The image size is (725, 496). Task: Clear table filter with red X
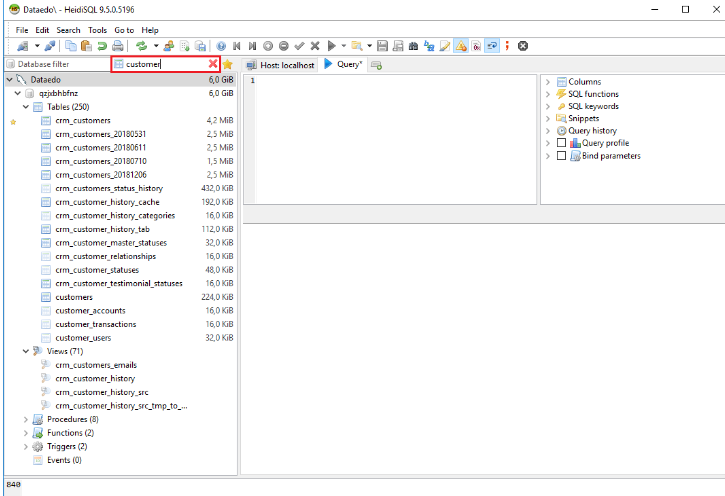pos(213,64)
